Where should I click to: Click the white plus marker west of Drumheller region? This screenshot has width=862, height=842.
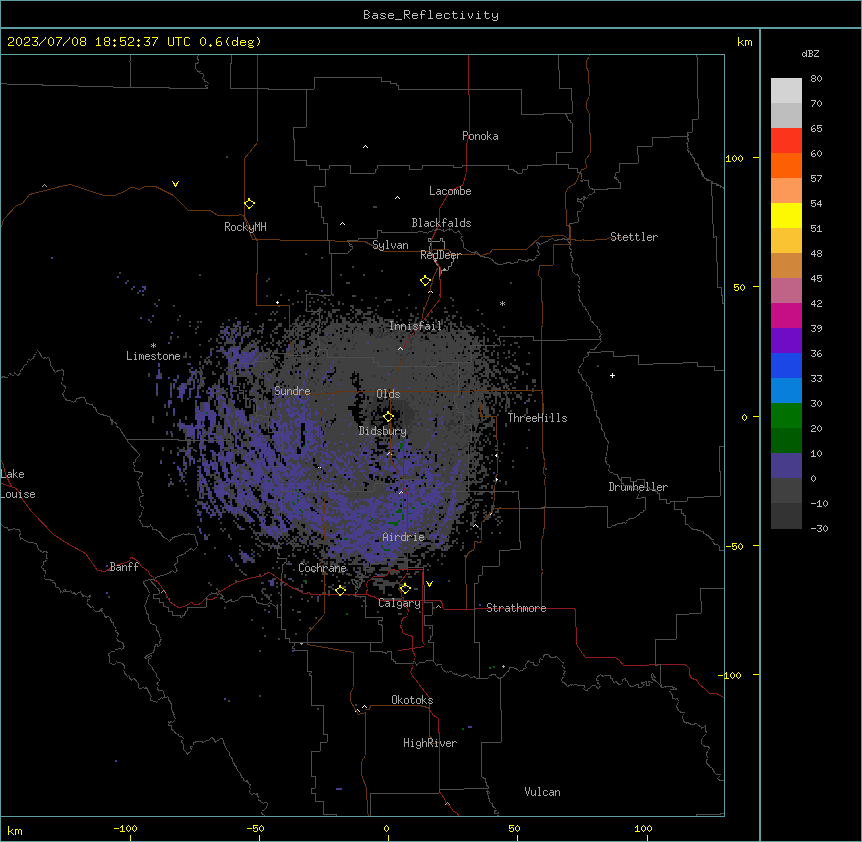[612, 375]
